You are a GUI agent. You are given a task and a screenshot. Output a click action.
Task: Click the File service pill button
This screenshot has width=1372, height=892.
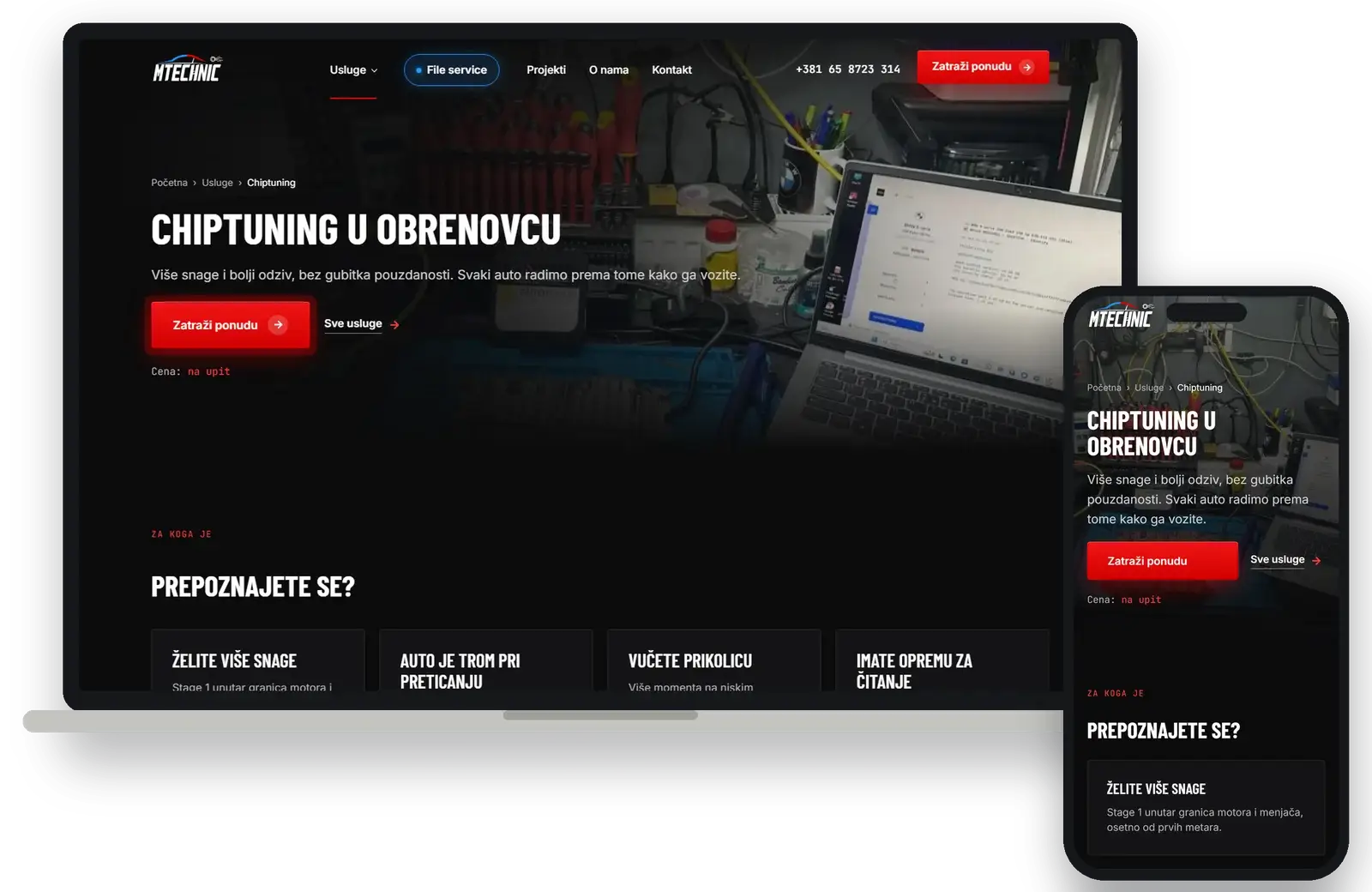(451, 70)
